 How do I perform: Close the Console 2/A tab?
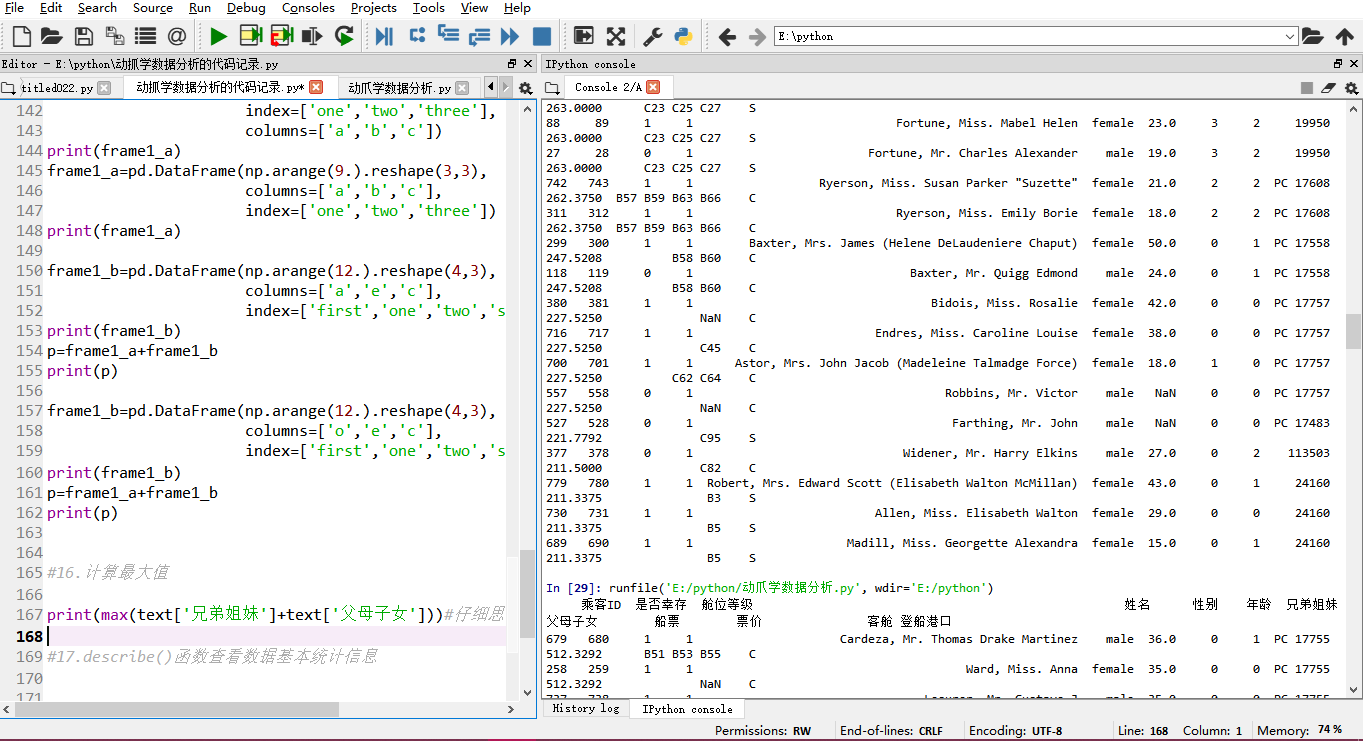(653, 88)
